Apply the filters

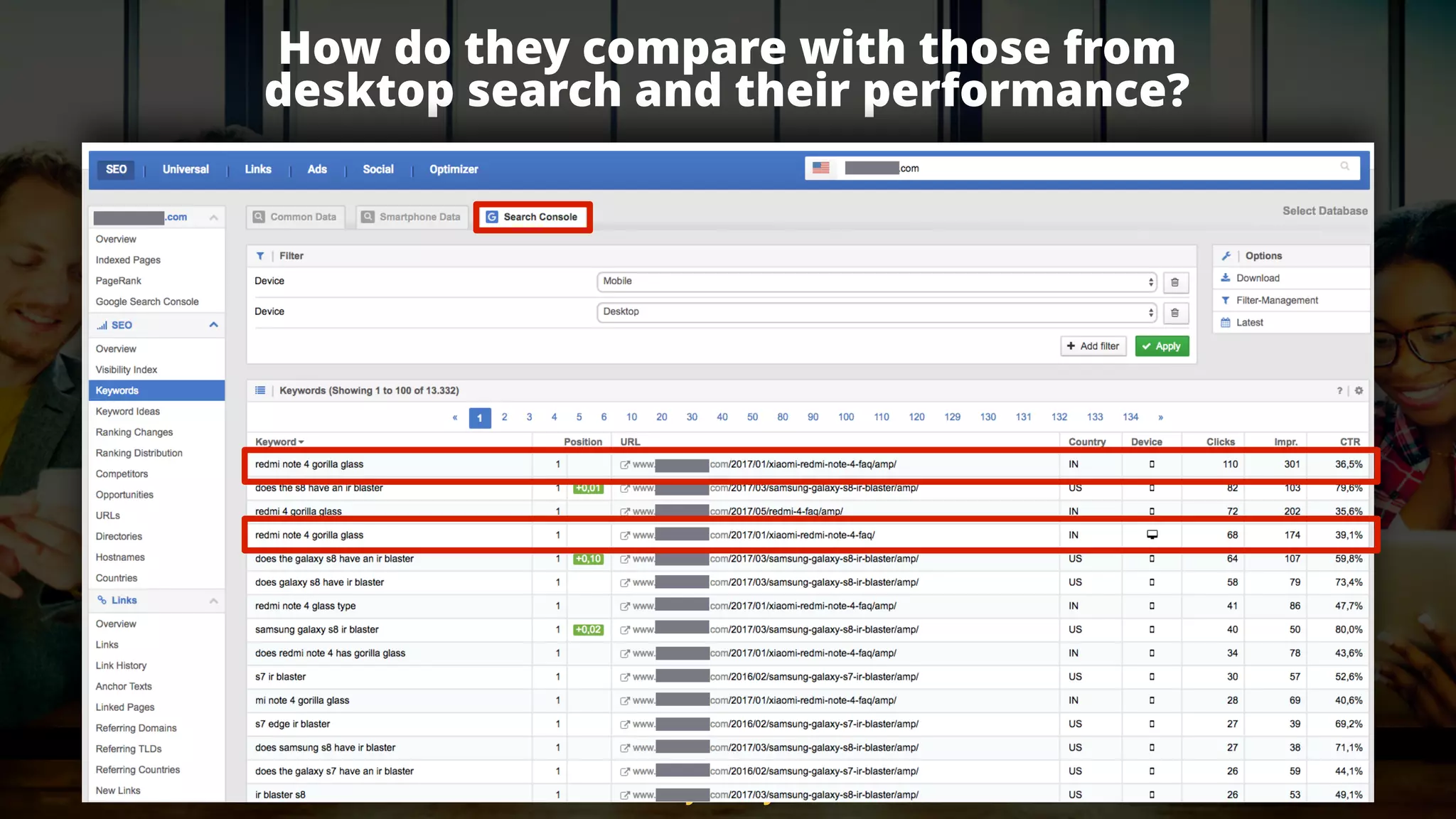(x=1162, y=346)
